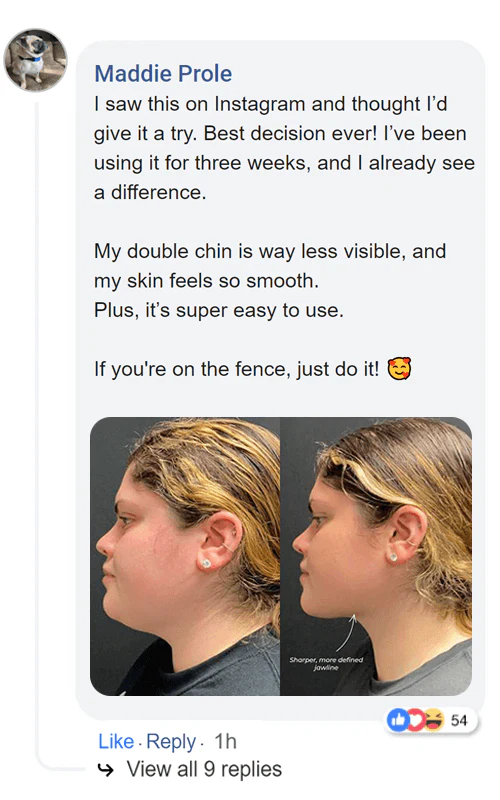Expand View all 9 replies
This screenshot has height=800, width=500.
point(204,769)
